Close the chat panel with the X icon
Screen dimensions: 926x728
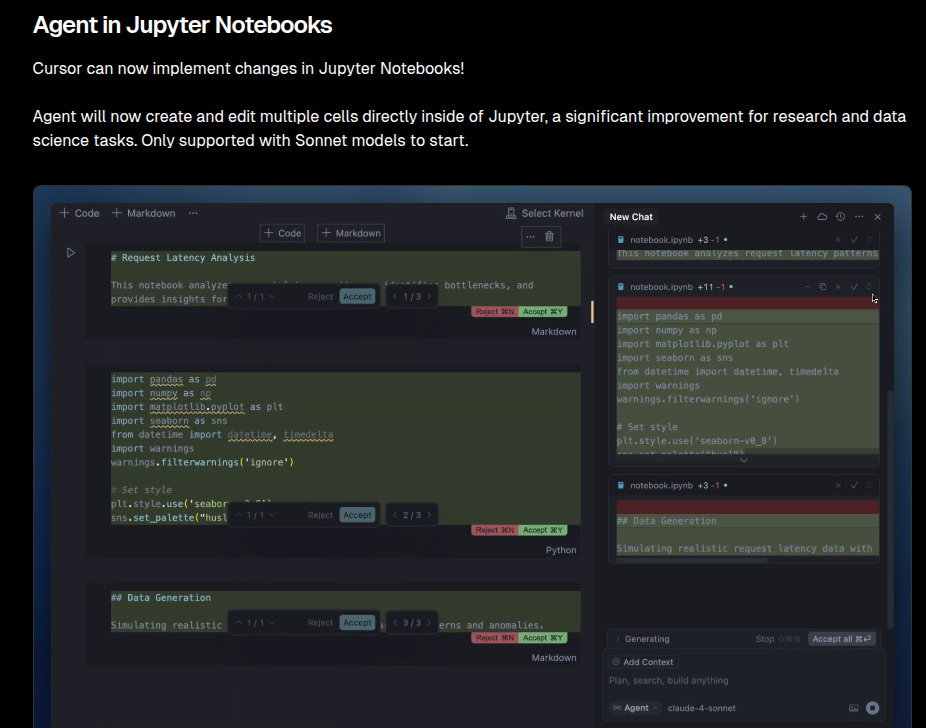(878, 217)
